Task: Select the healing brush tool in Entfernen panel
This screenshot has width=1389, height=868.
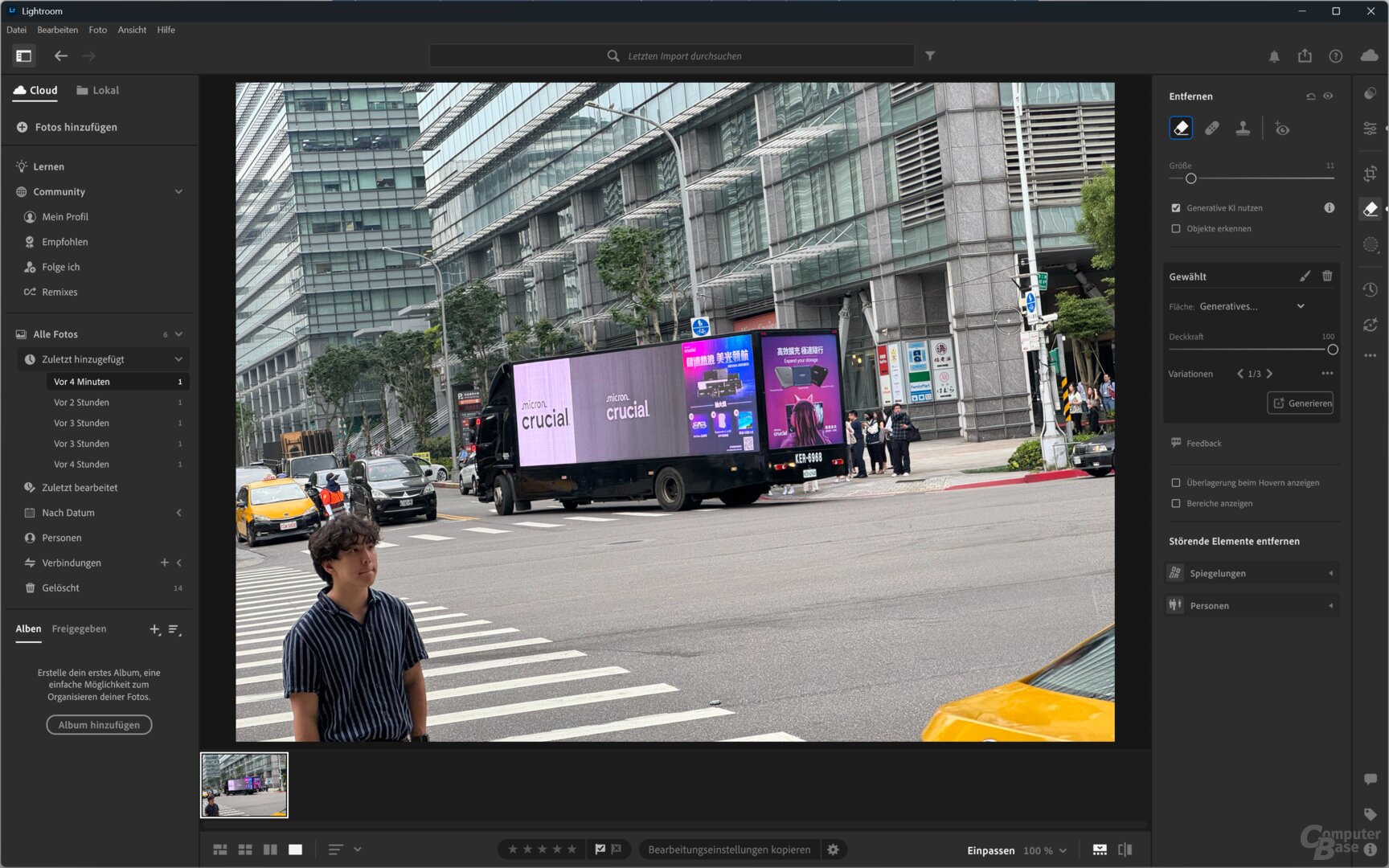Action: (x=1211, y=129)
